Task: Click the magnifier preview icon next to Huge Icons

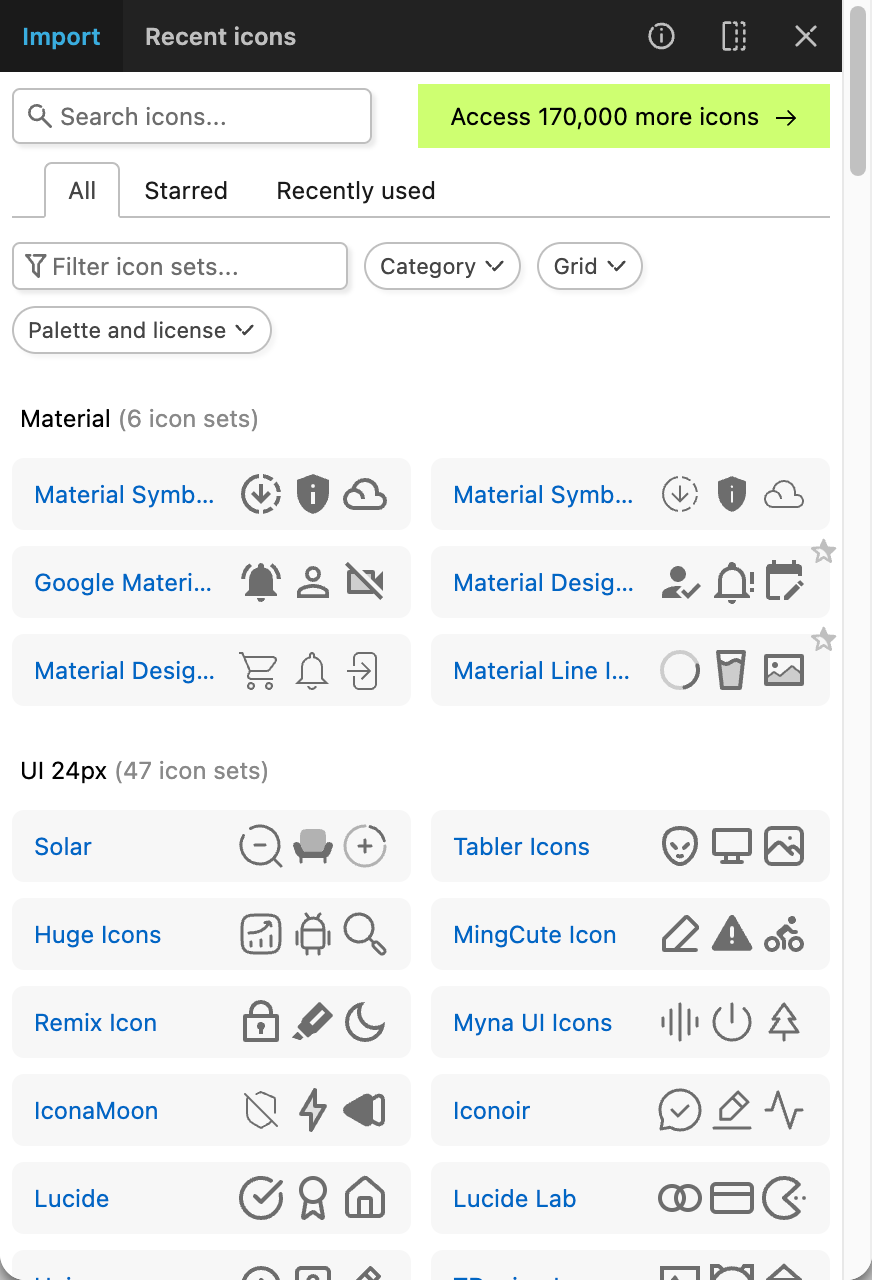Action: (x=364, y=934)
